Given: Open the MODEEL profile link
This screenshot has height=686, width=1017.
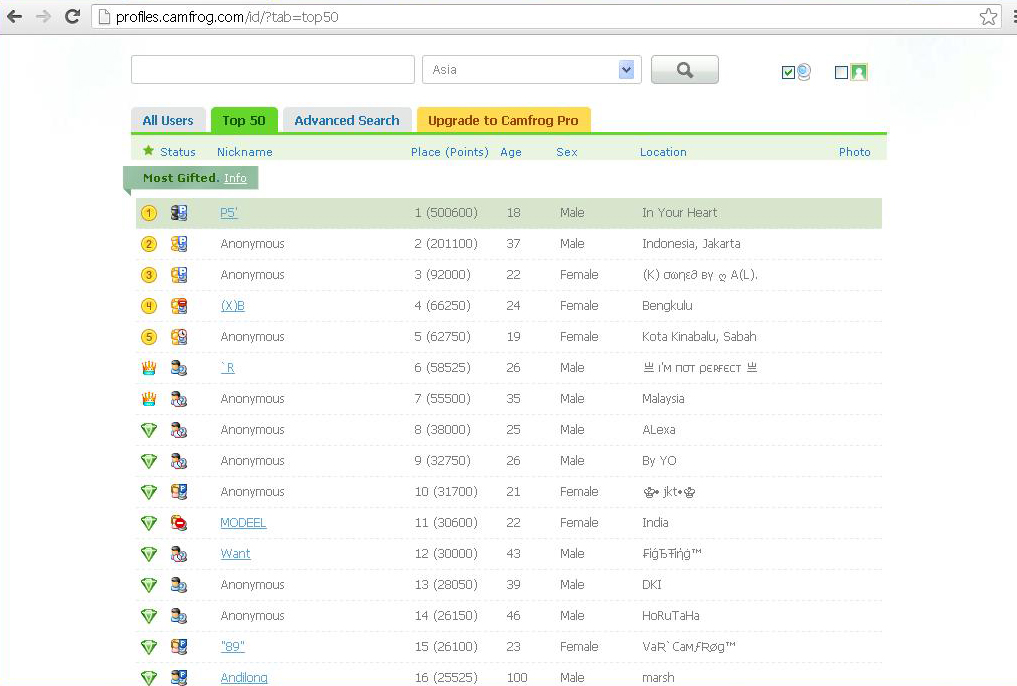Looking at the screenshot, I should (x=243, y=523).
